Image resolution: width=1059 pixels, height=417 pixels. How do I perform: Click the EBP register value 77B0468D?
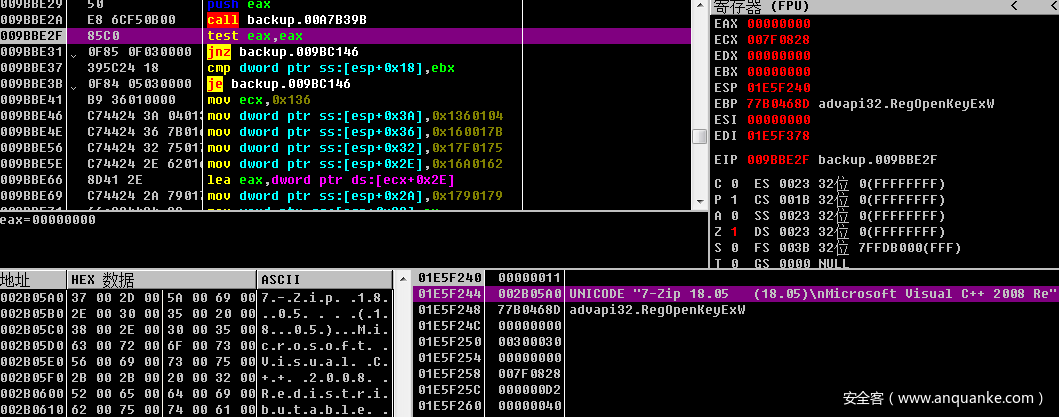tap(779, 104)
